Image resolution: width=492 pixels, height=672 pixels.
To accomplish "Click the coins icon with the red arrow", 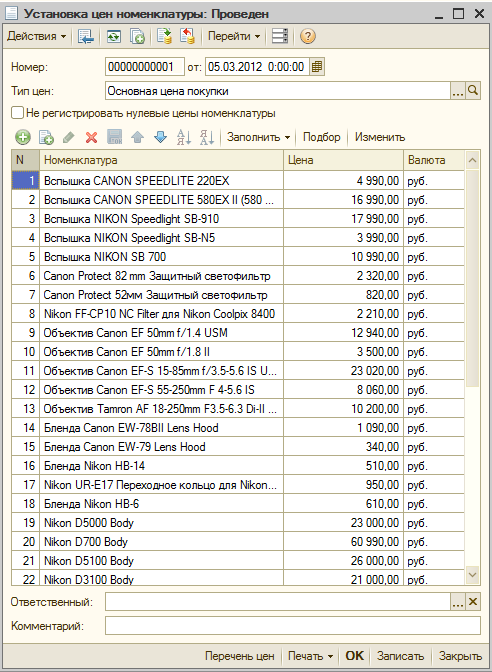I will coord(187,36).
